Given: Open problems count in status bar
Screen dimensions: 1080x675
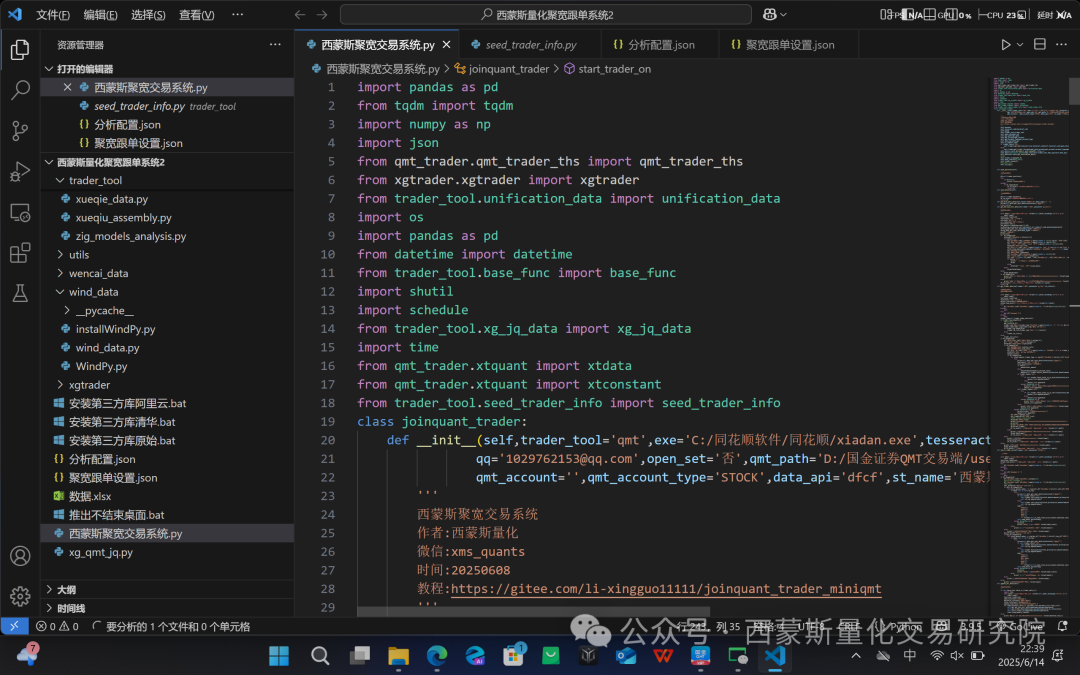Looking at the screenshot, I should pyautogui.click(x=57, y=627).
